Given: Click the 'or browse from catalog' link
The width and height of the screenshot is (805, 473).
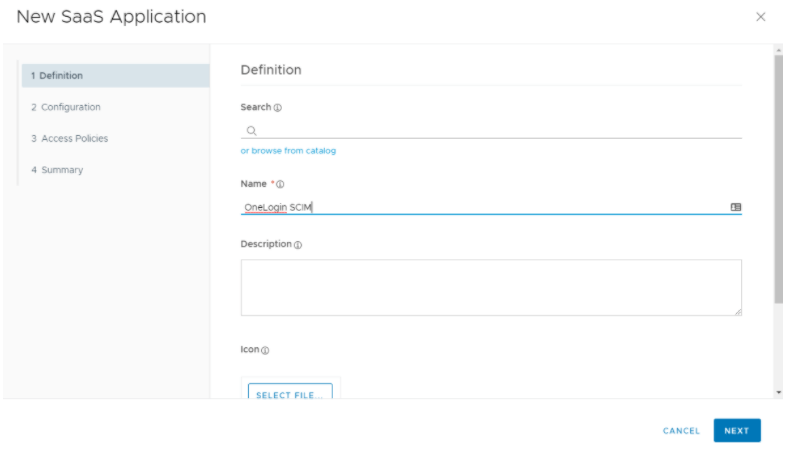Looking at the screenshot, I should (x=288, y=151).
